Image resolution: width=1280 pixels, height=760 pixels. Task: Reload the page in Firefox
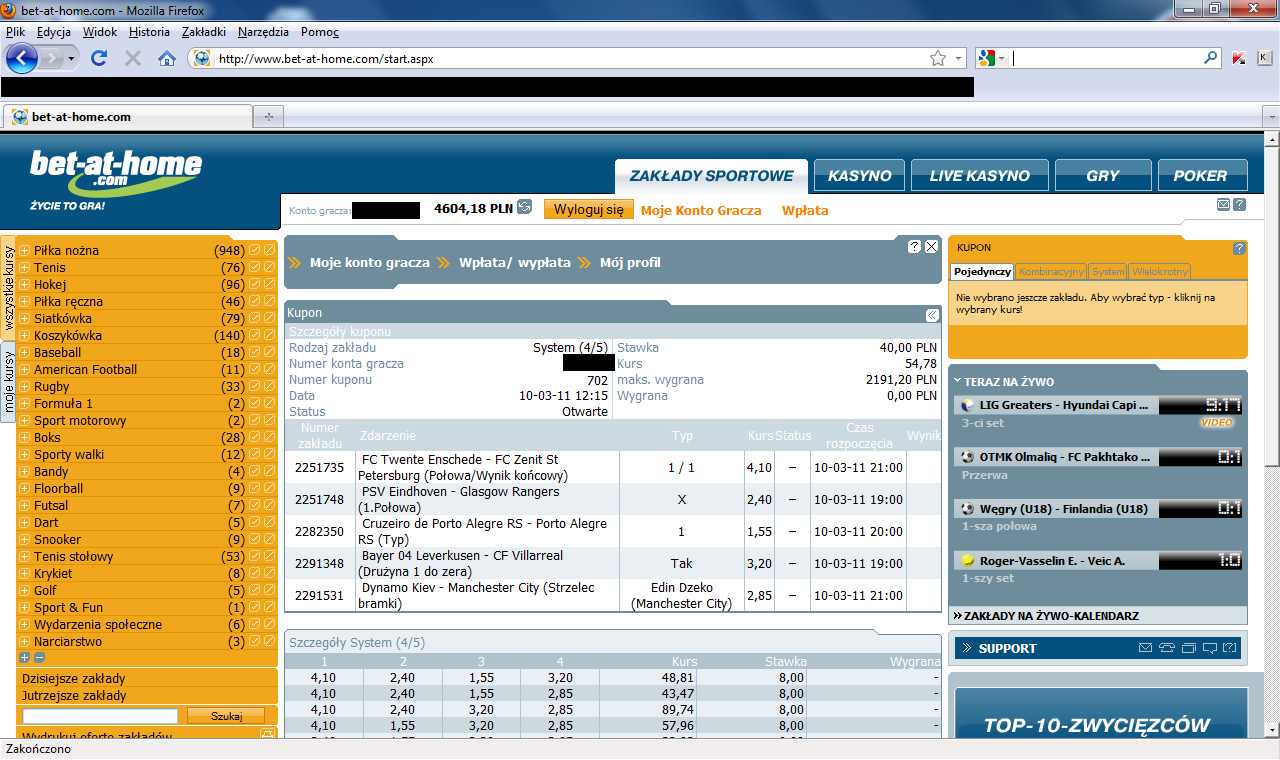(x=99, y=58)
